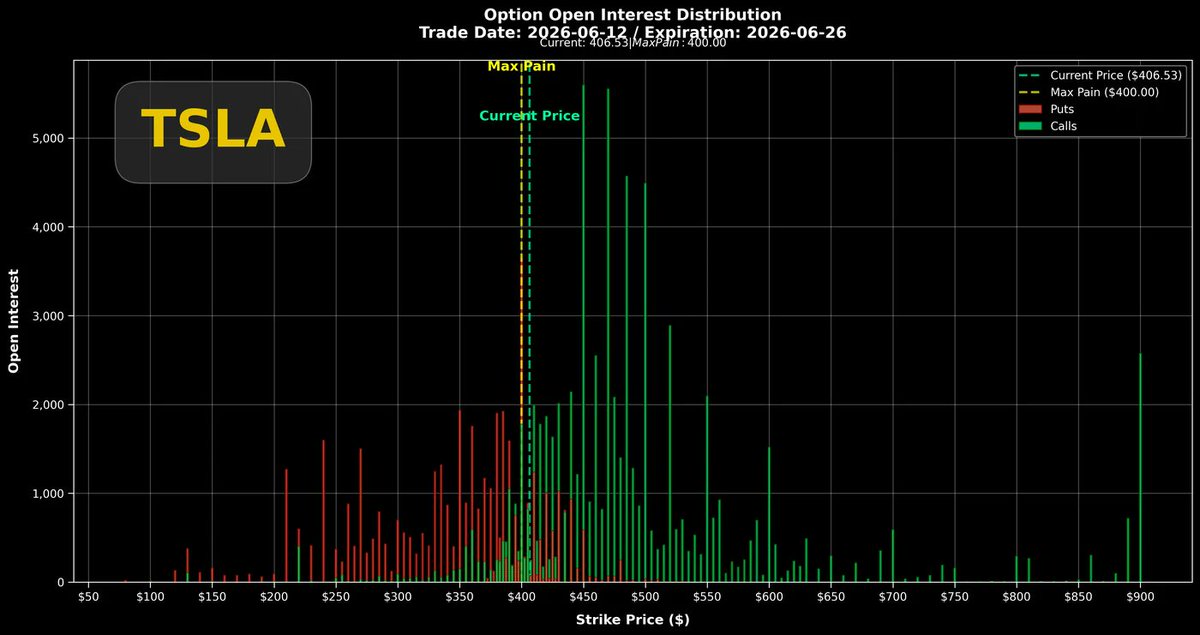Click the green call bar at $700 strike
This screenshot has width=1200, height=635.
[x=893, y=556]
